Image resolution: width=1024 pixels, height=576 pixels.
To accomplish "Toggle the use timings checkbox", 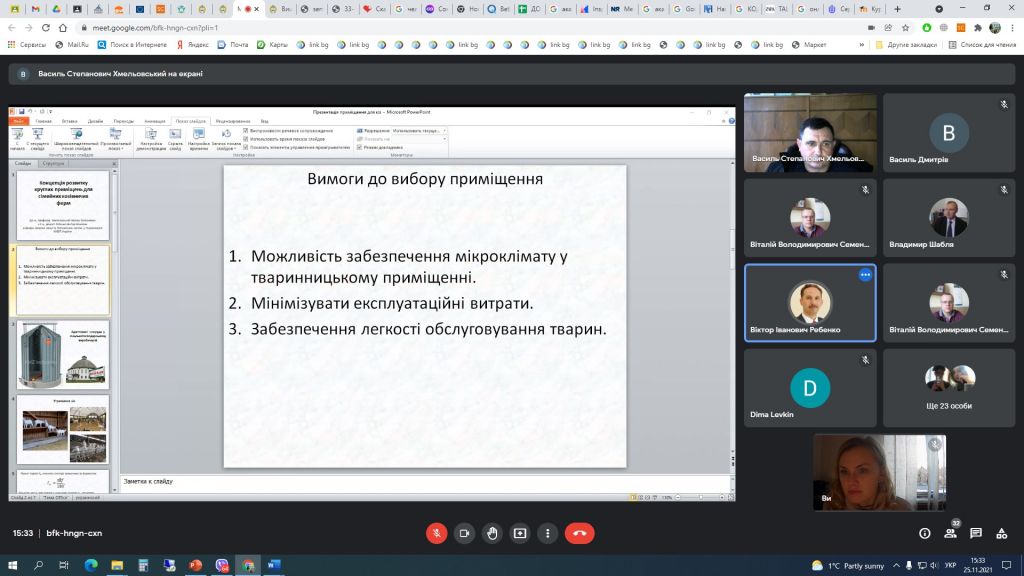I will pyautogui.click(x=246, y=139).
